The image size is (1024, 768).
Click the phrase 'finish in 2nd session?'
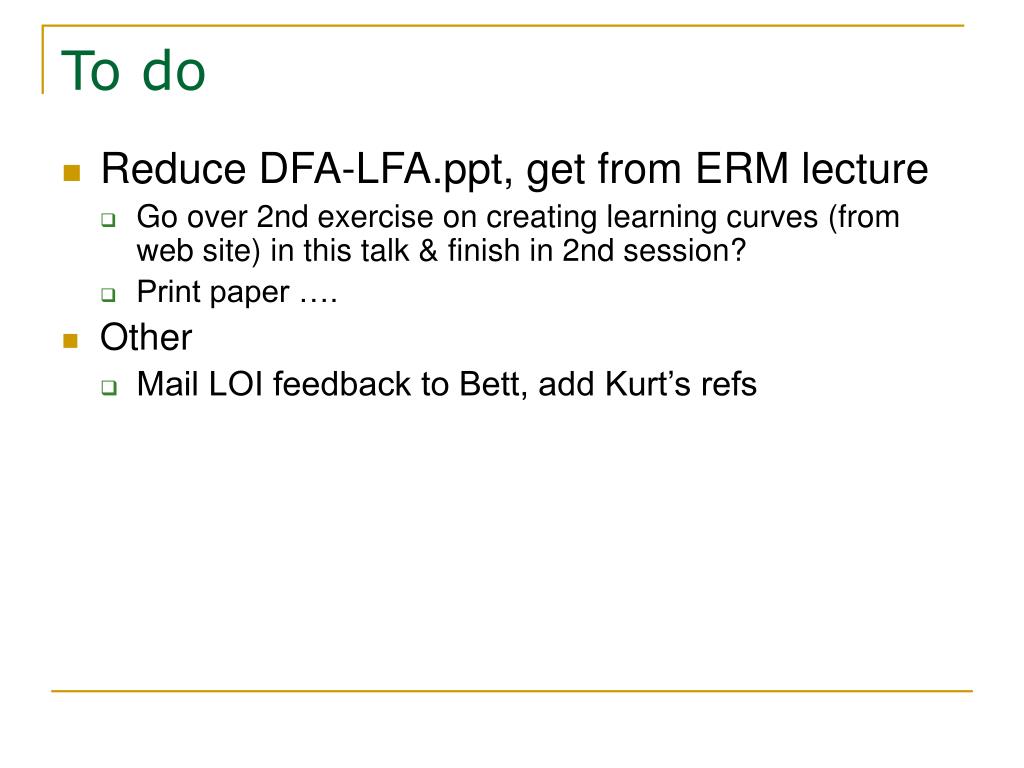[596, 251]
